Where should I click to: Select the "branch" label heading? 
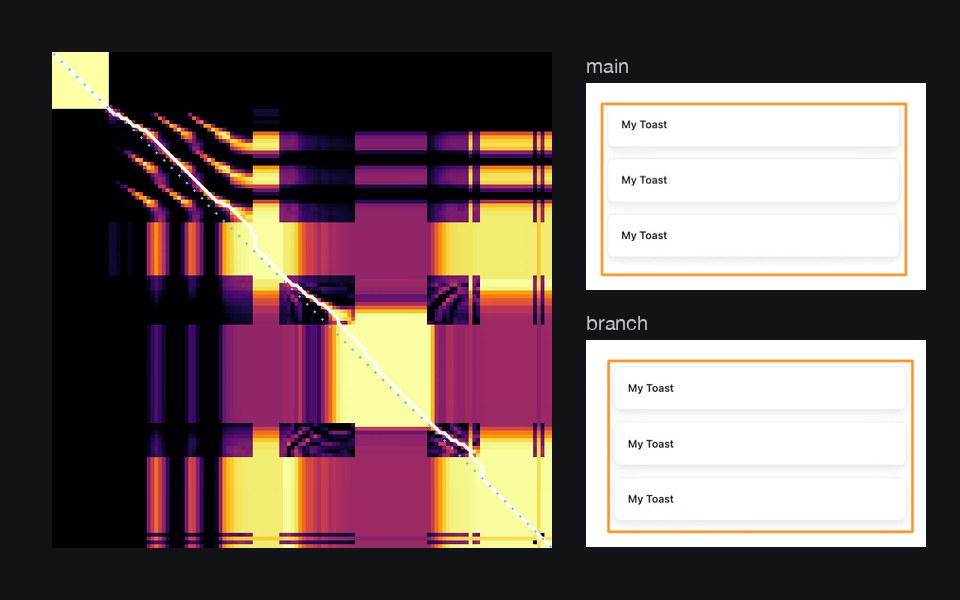[x=617, y=323]
